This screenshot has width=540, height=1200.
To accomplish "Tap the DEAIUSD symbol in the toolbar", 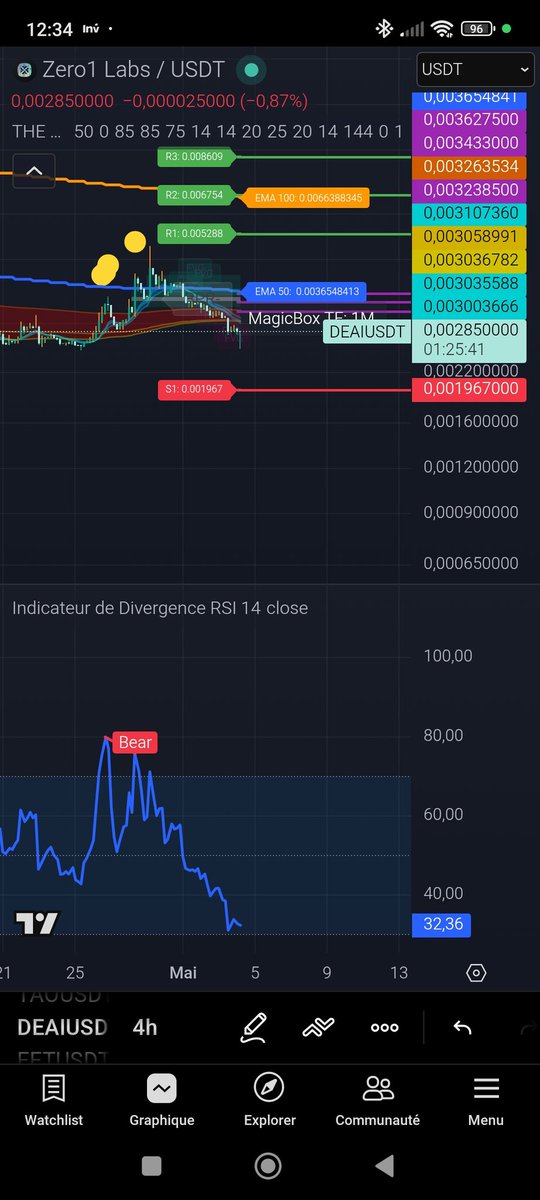I will (x=62, y=1027).
